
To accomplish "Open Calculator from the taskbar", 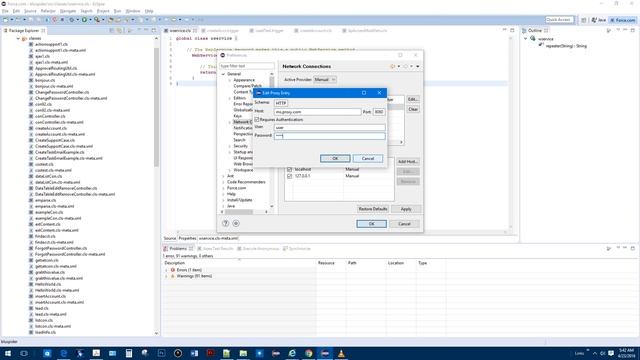I will (129, 353).
